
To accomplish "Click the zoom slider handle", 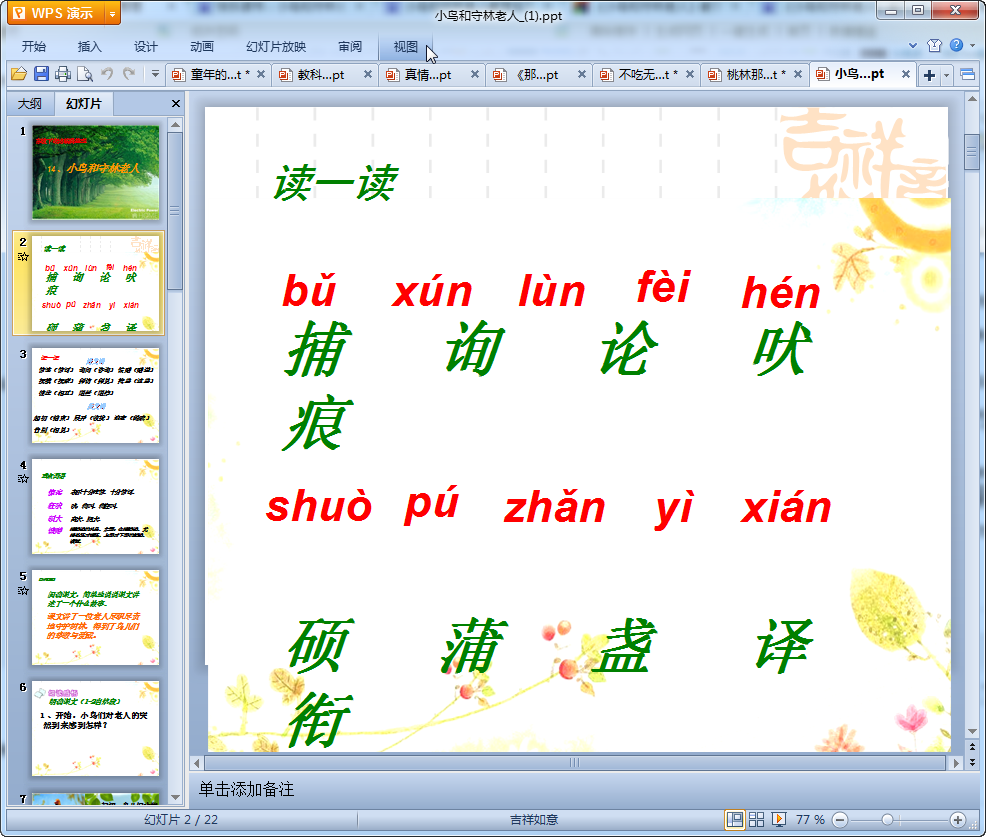I will click(x=887, y=820).
